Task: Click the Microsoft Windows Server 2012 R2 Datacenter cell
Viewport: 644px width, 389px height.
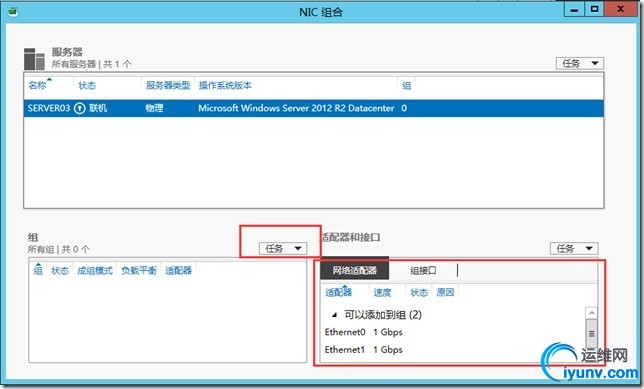Action: [x=296, y=108]
